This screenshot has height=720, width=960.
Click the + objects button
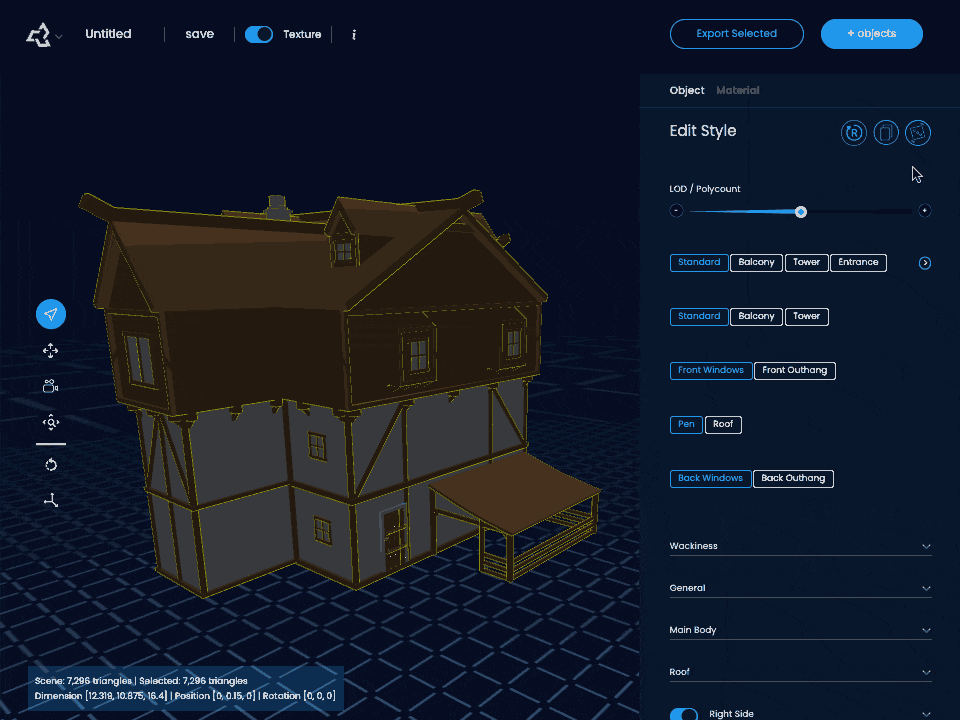[872, 34]
